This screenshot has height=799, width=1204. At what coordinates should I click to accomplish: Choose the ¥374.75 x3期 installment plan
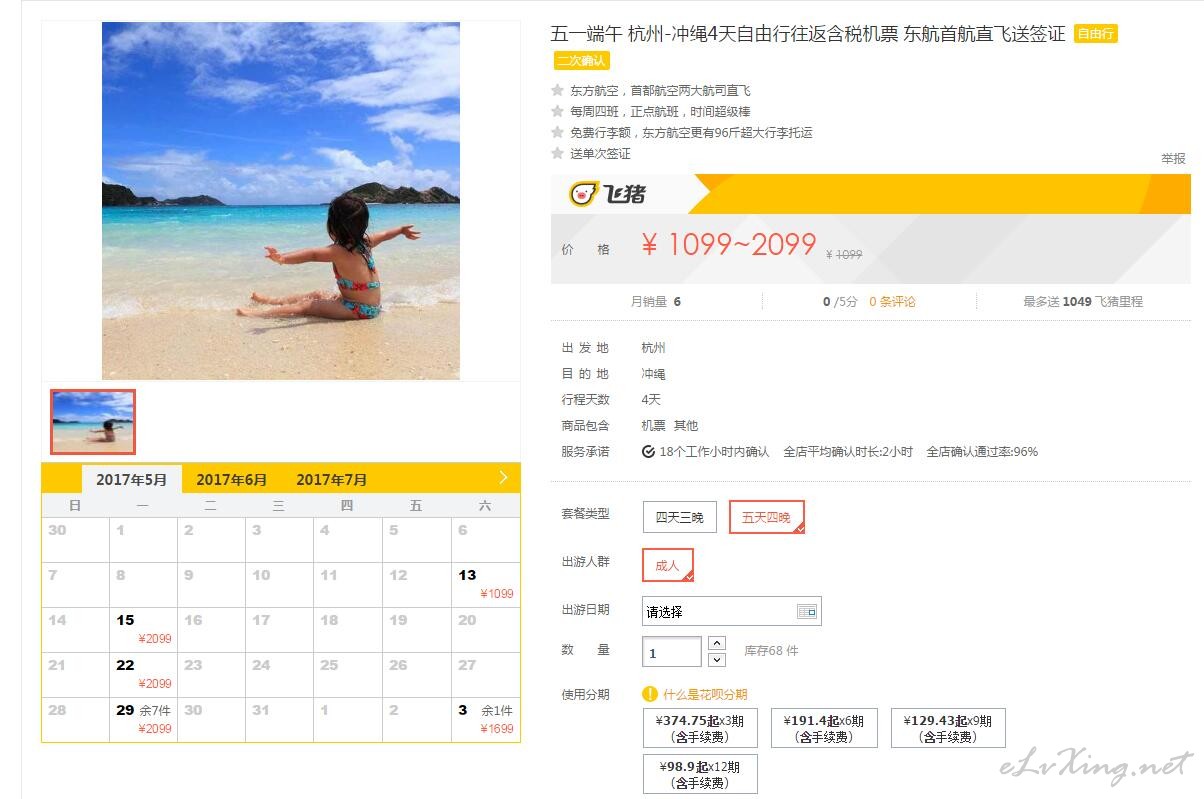click(x=700, y=728)
